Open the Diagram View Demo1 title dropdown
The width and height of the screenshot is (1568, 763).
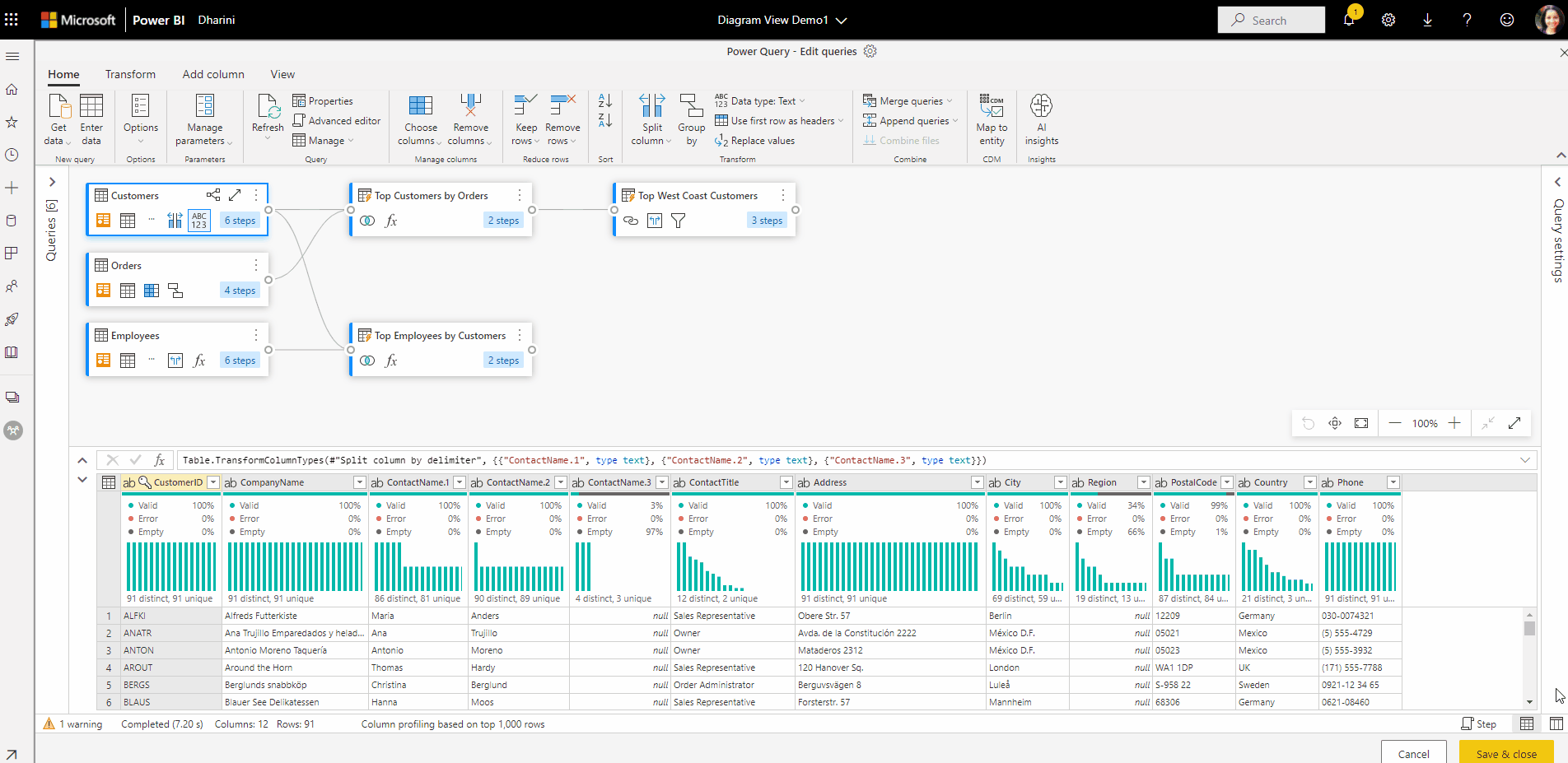coord(782,20)
